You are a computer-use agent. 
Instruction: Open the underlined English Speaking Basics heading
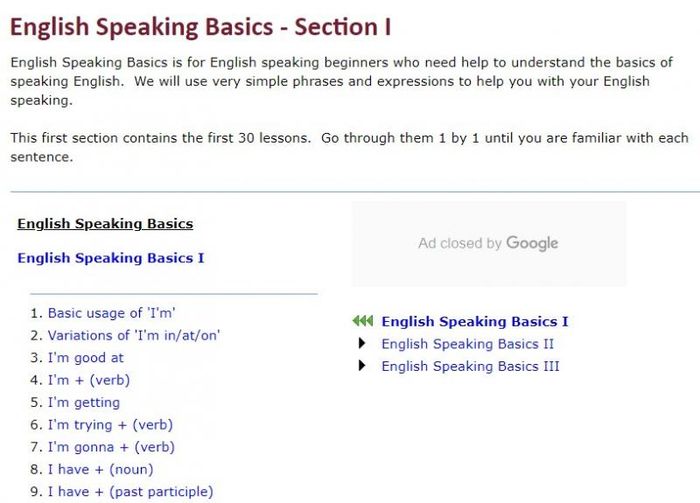point(105,223)
